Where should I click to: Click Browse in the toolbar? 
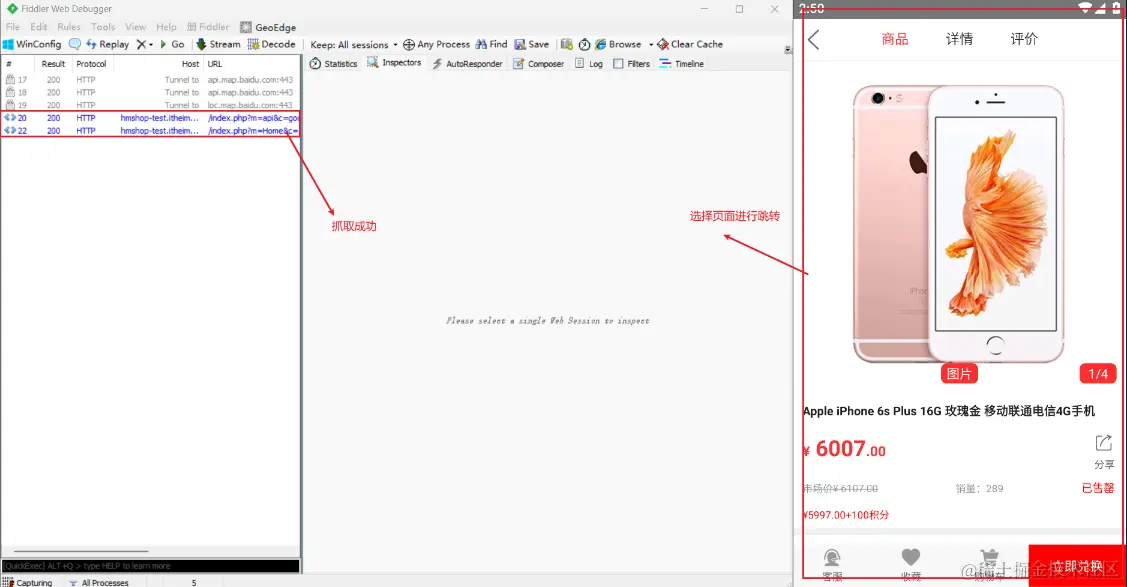tap(618, 44)
